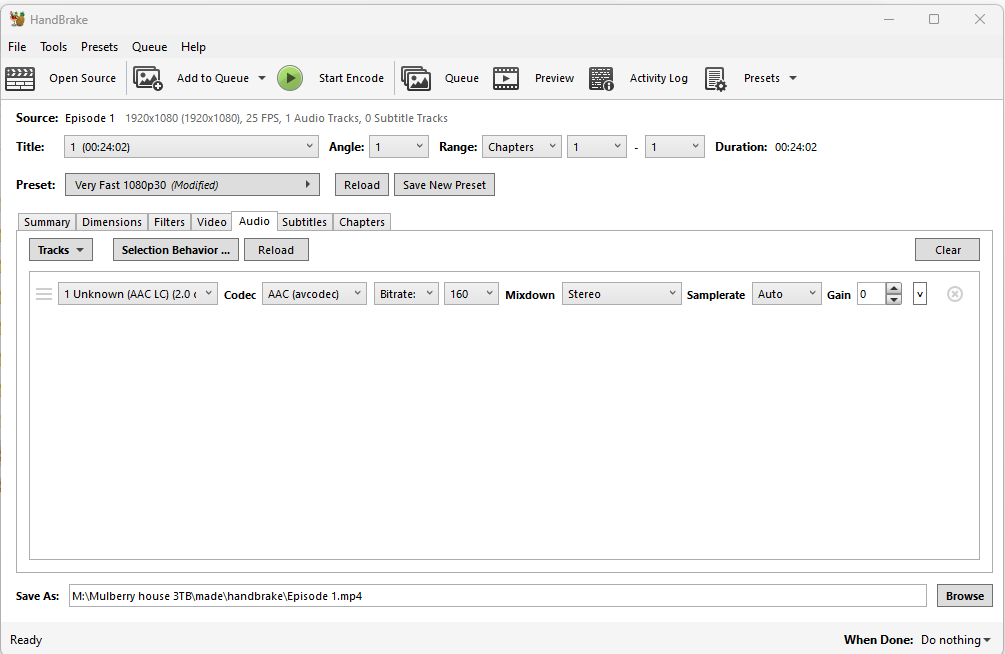
Task: Click the Activity Log label
Action: point(658,78)
